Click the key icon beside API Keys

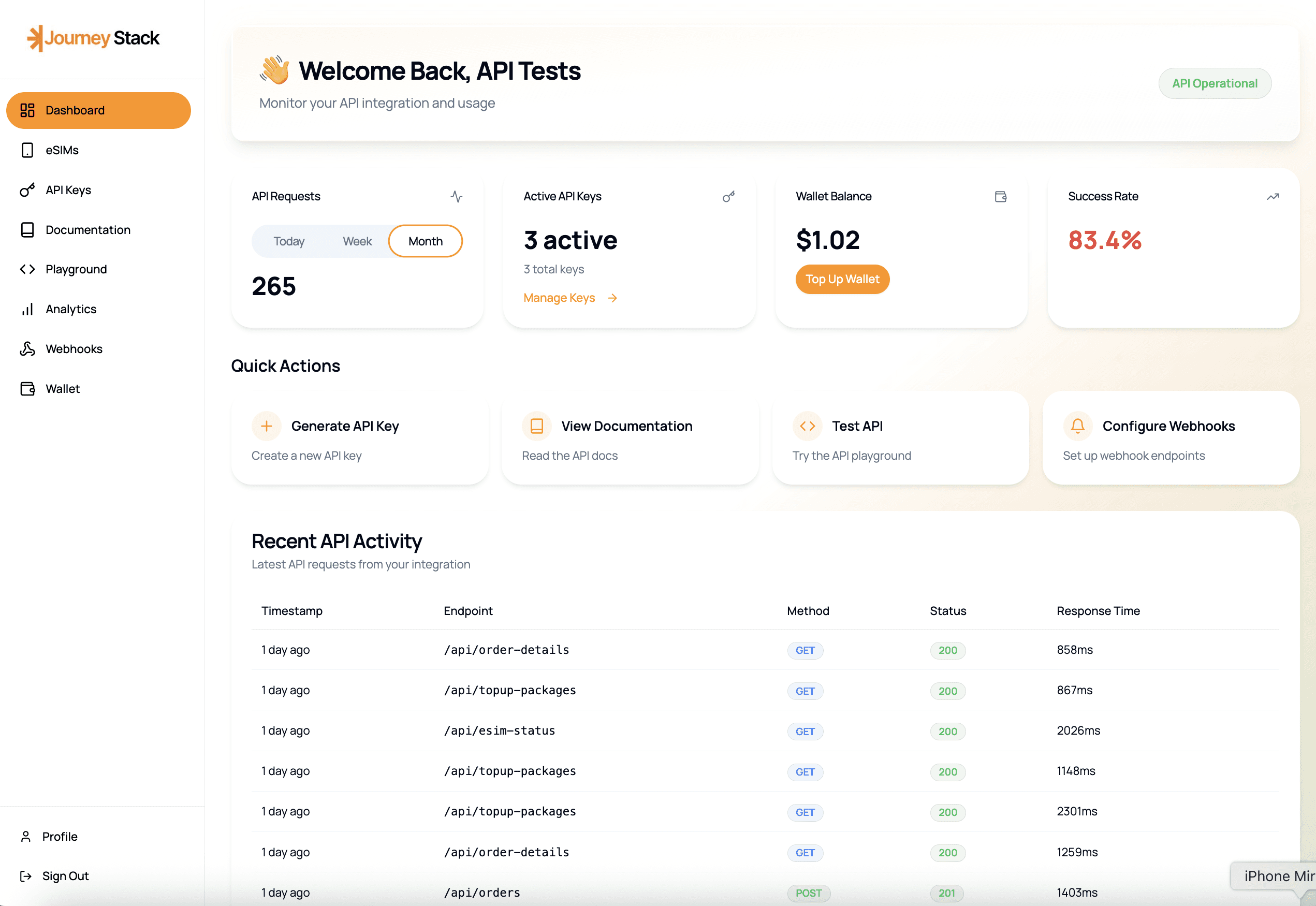[27, 190]
